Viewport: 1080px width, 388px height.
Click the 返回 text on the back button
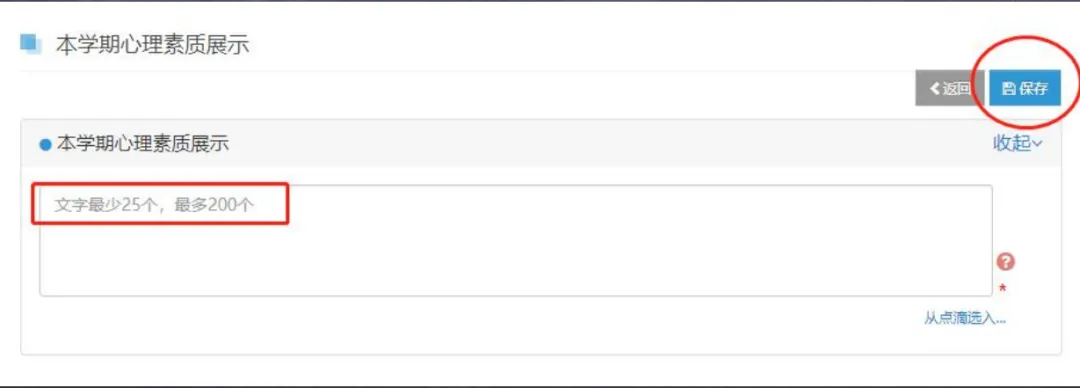(x=957, y=88)
